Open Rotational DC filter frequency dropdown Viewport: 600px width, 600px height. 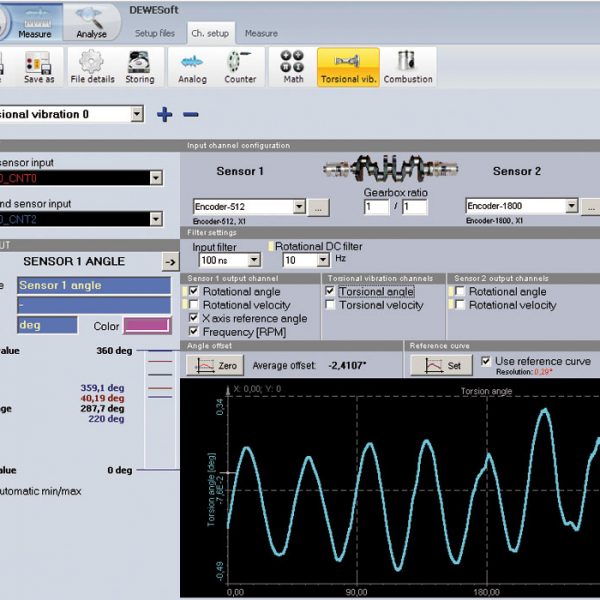pos(323,261)
